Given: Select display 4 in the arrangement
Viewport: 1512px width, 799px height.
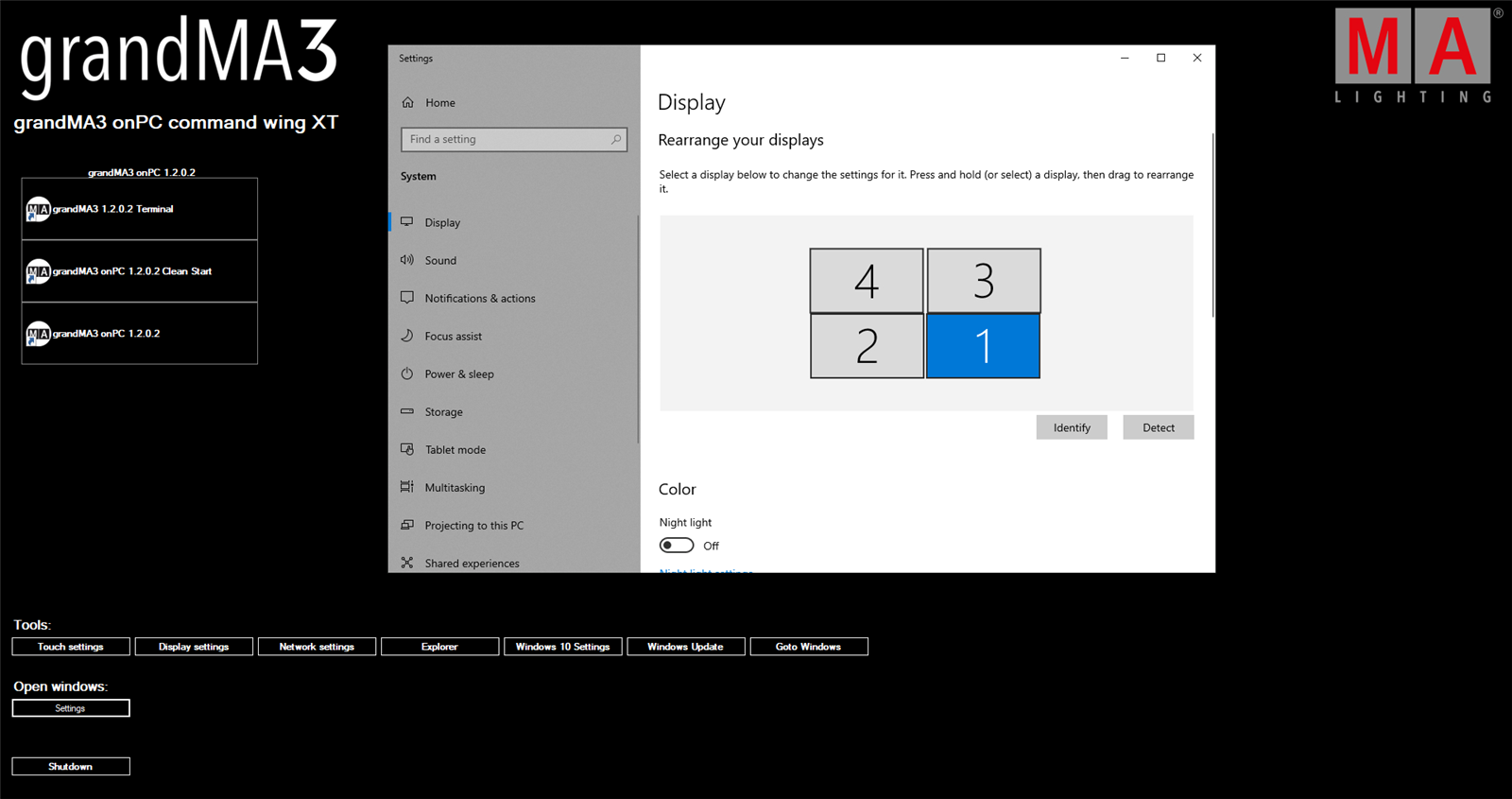Looking at the screenshot, I should (867, 281).
